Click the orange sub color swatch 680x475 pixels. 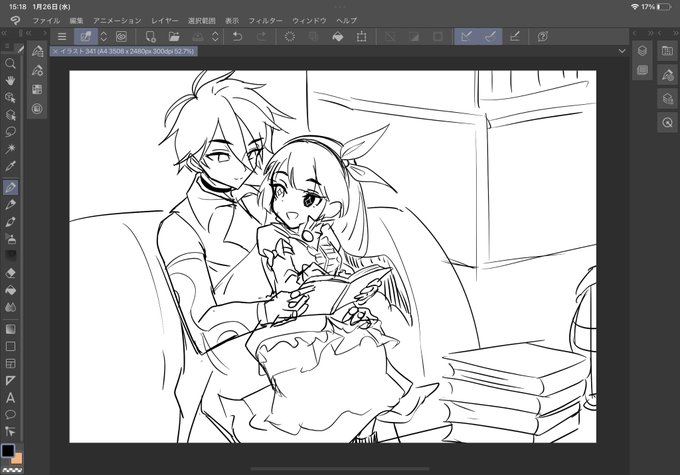pos(18,459)
